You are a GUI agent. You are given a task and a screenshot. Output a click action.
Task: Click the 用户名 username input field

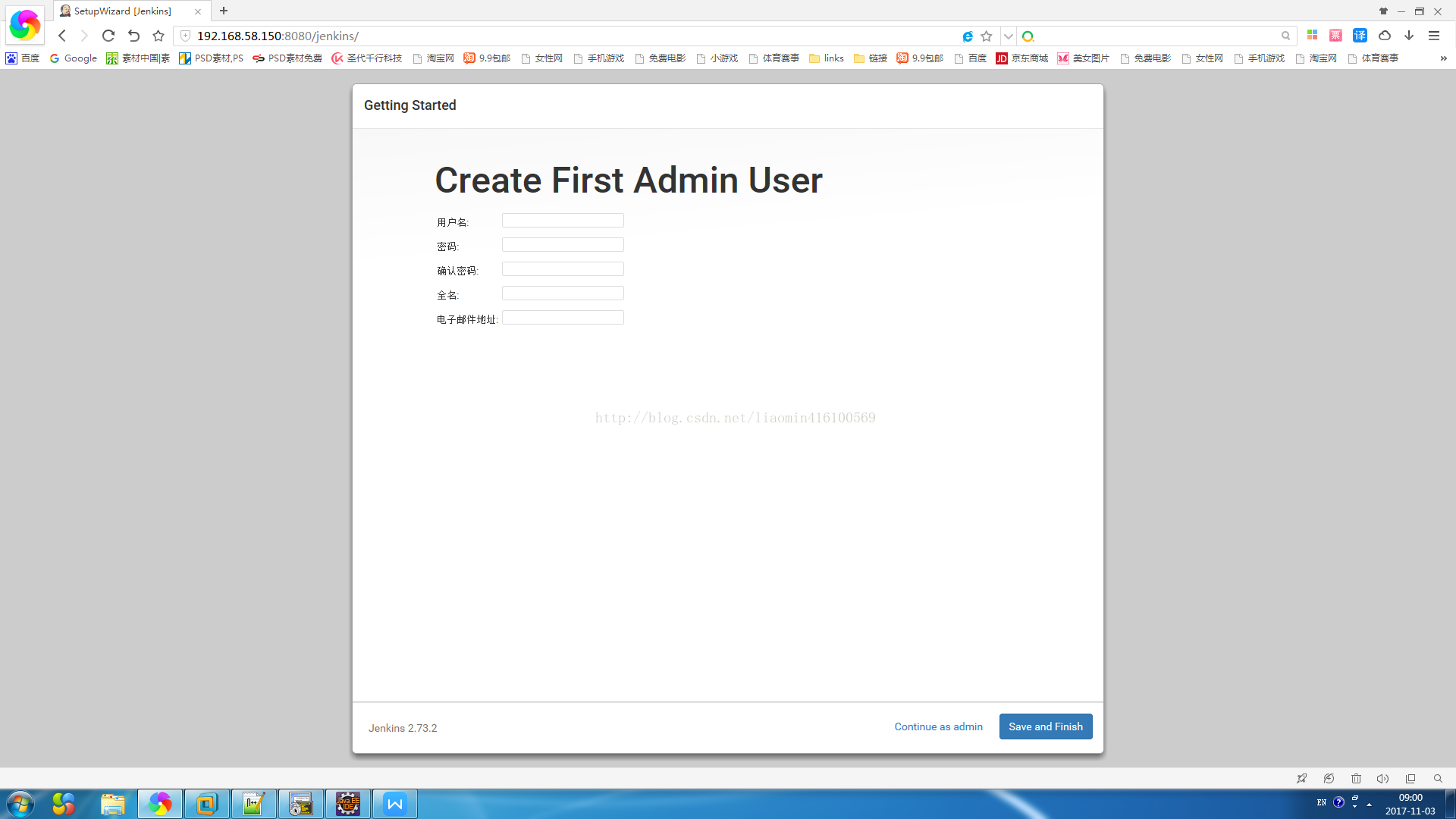(x=563, y=221)
